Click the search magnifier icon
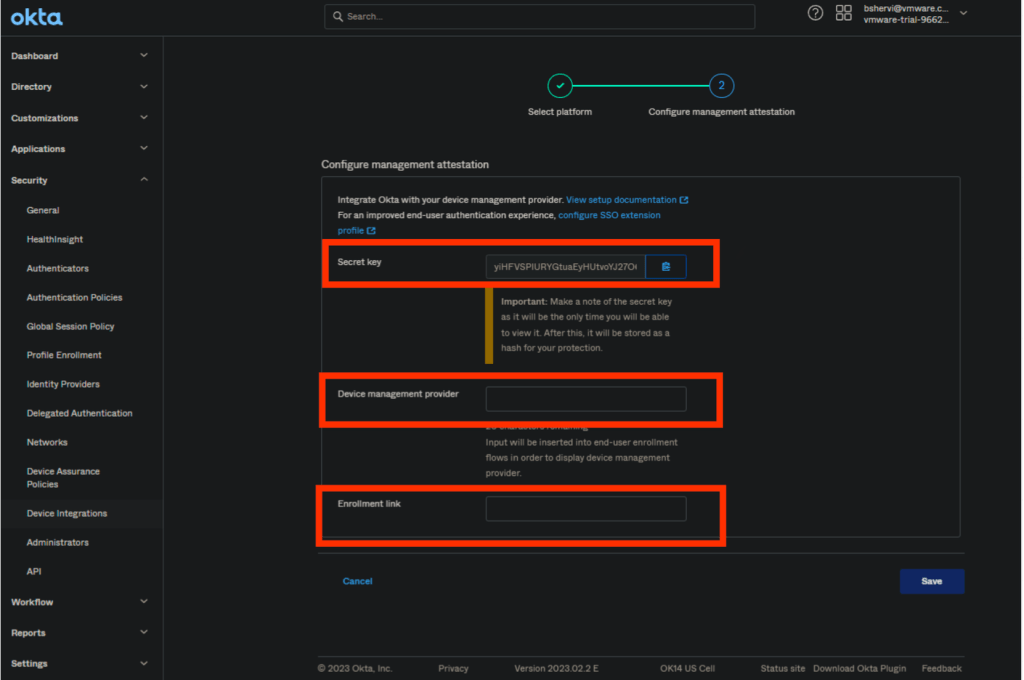This screenshot has width=1024, height=680. 338,17
